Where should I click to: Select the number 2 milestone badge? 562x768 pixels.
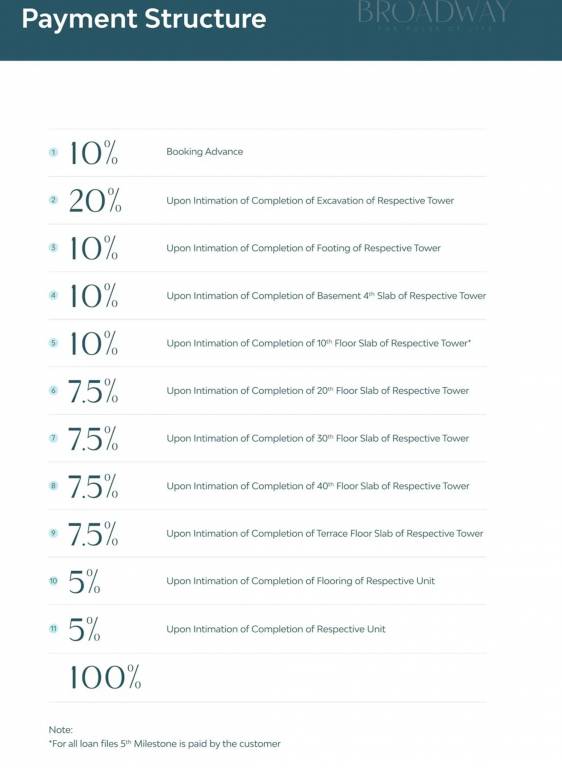coord(53,200)
